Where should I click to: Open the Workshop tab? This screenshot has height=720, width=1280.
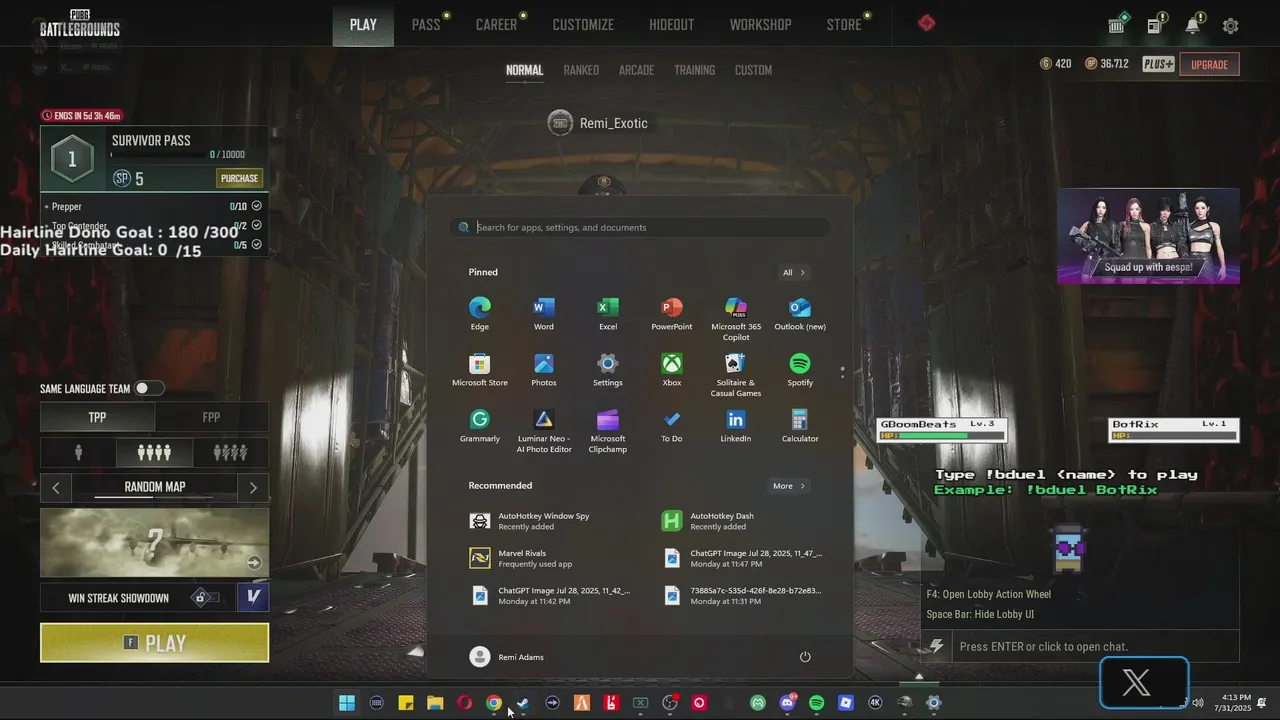point(760,25)
